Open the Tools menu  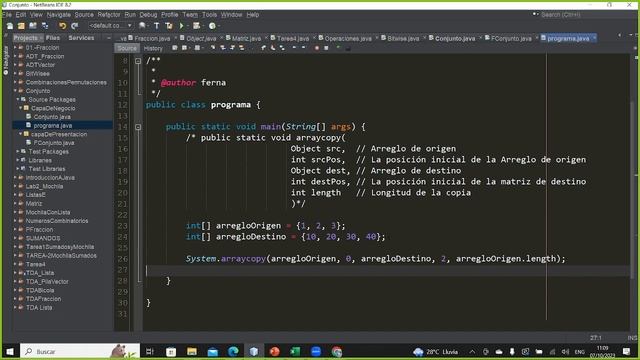209,15
